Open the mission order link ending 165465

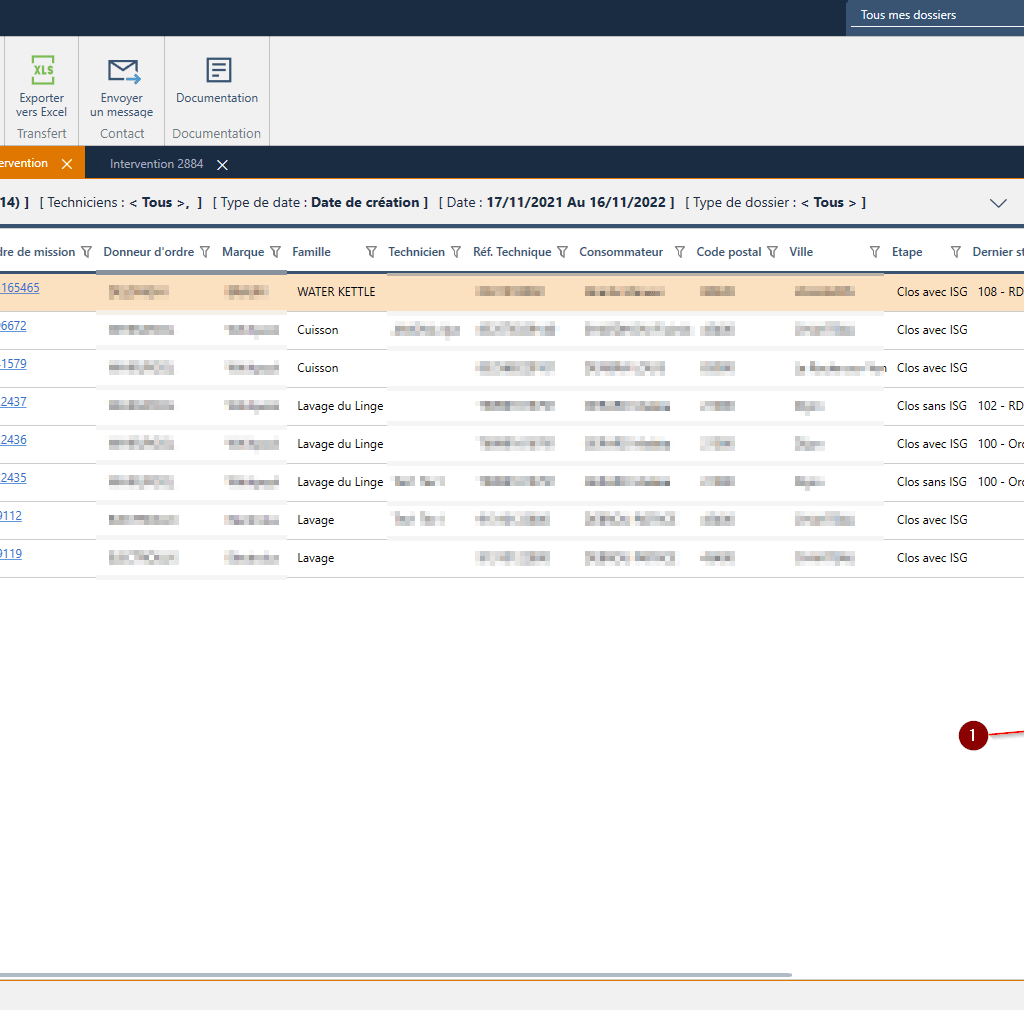20,288
